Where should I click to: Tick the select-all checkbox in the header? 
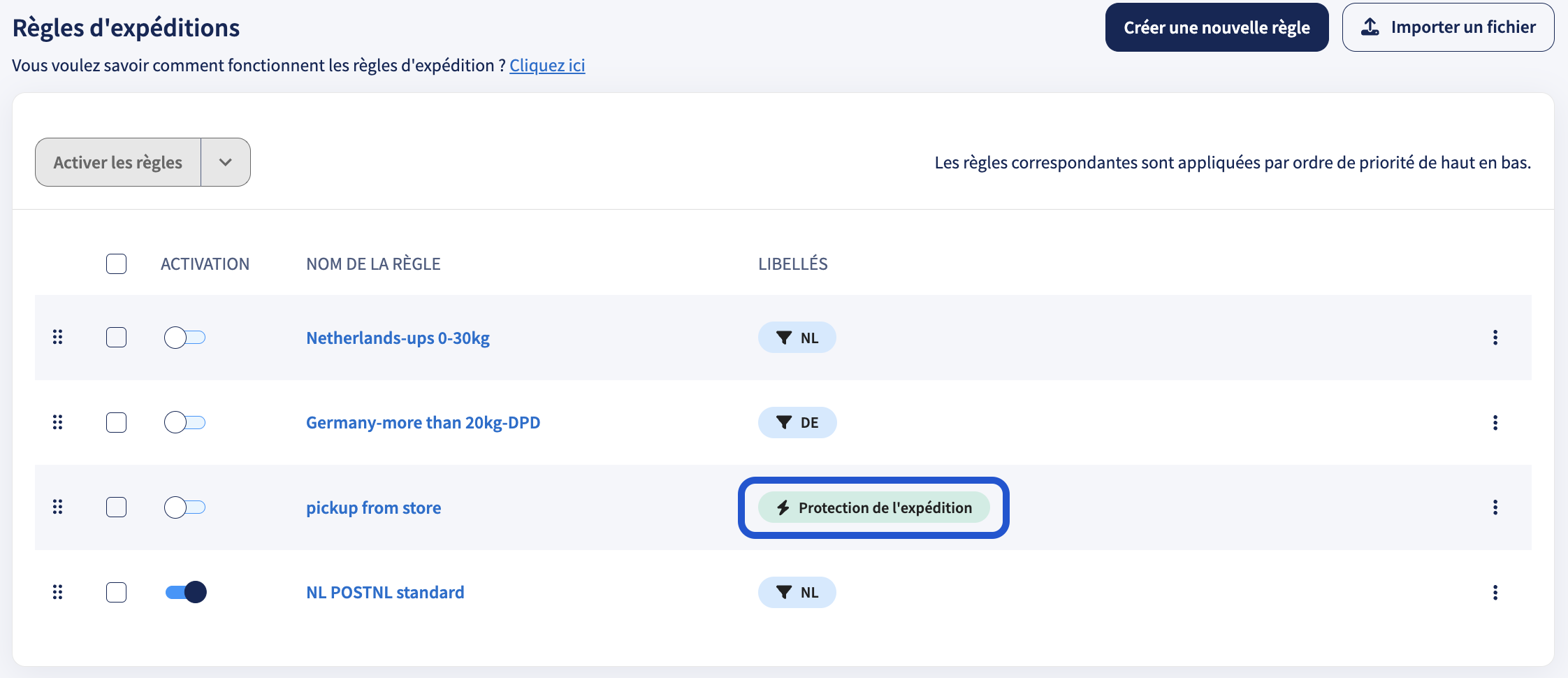116,264
